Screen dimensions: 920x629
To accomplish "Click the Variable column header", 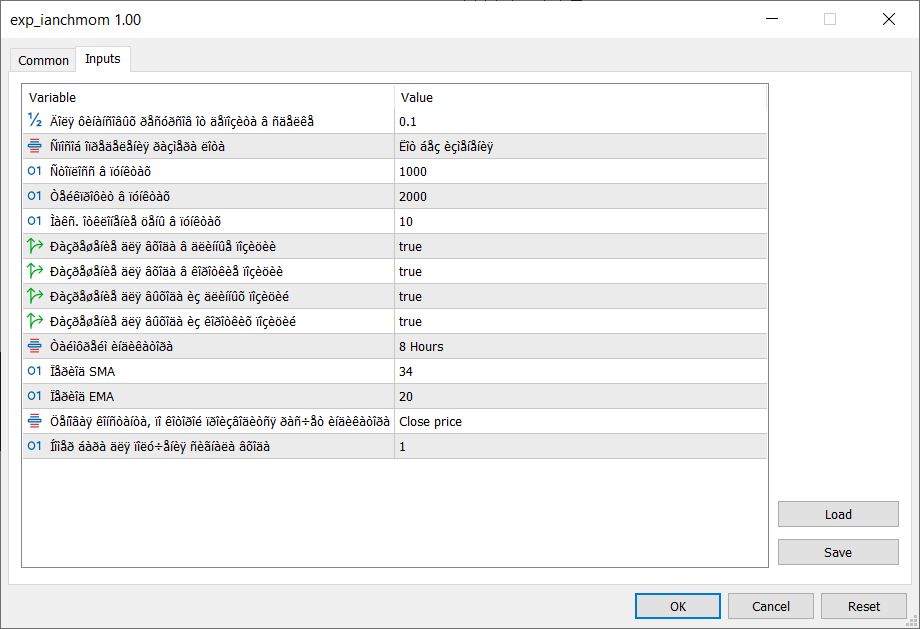I will (208, 97).
